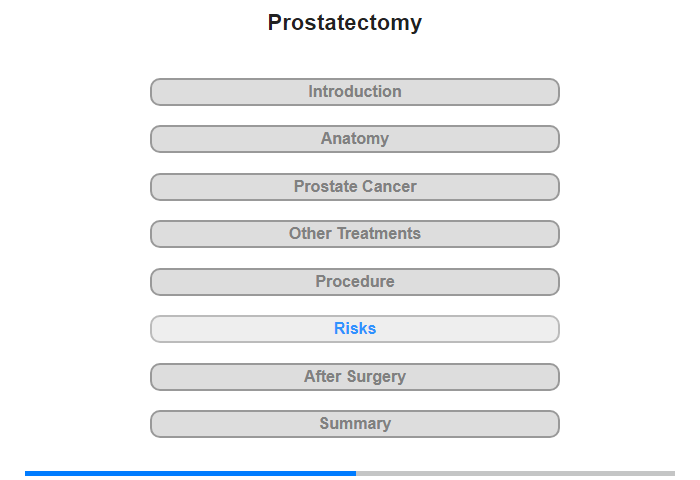Open the Other Treatments section

click(x=354, y=234)
